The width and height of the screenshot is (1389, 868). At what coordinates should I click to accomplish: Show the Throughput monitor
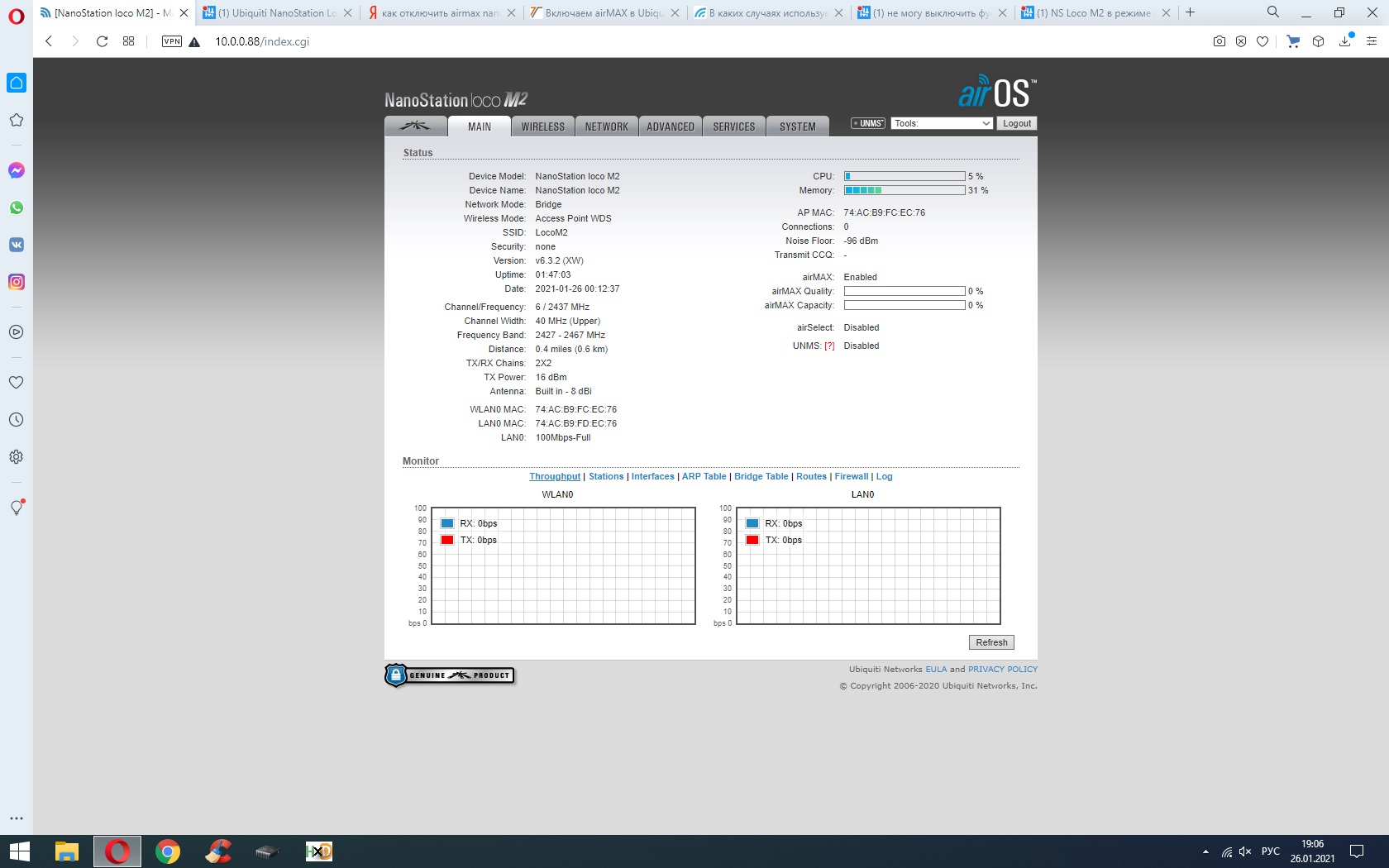click(555, 477)
